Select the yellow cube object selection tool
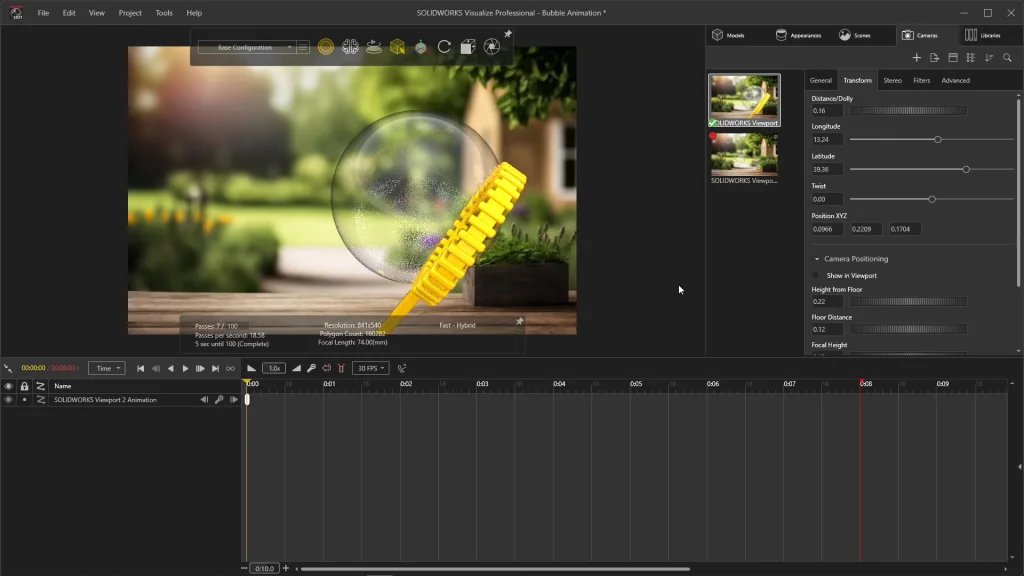 pyautogui.click(x=397, y=47)
